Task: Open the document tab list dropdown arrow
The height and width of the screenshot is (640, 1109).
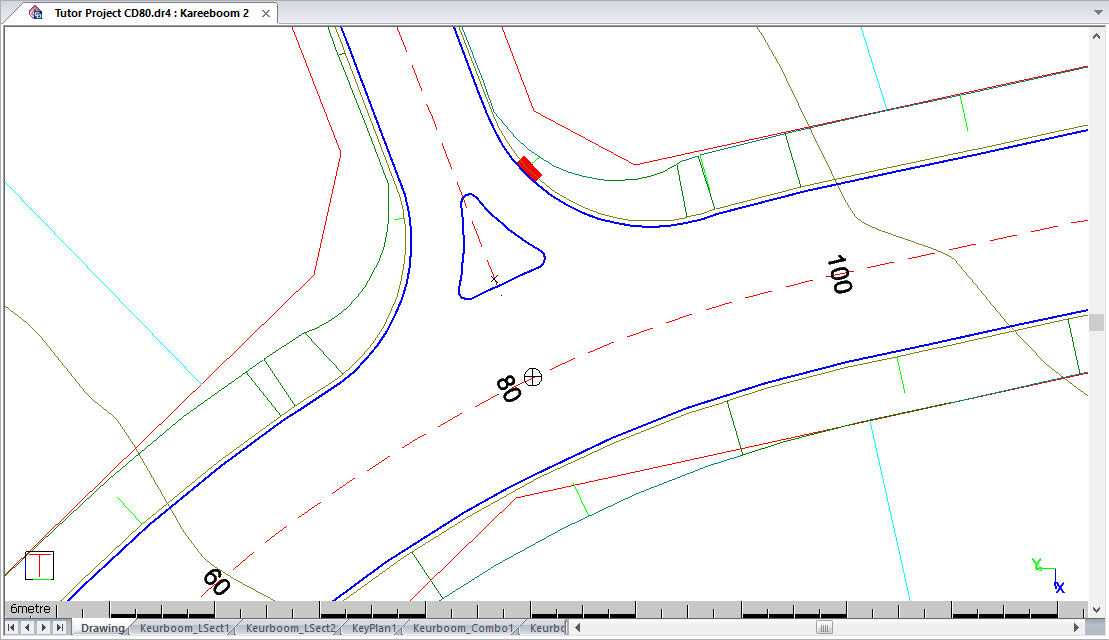Action: pyautogui.click(x=1095, y=14)
